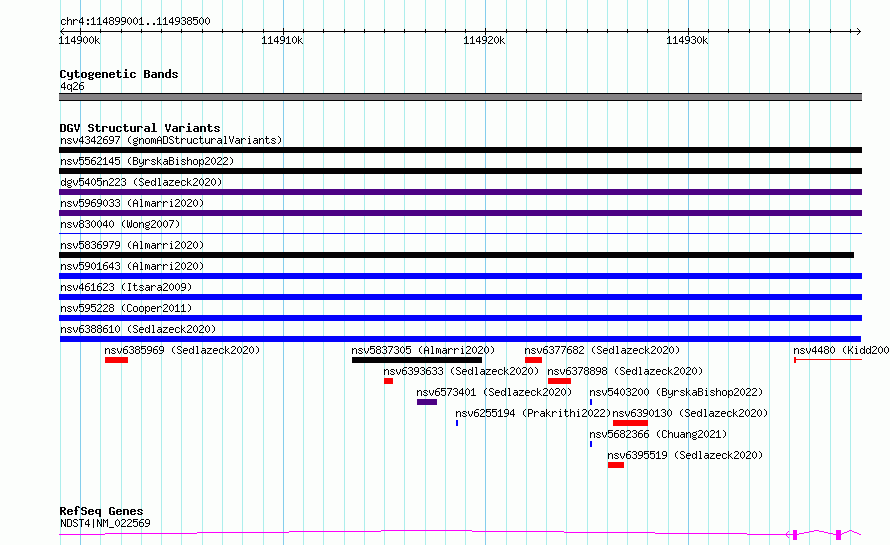Click the nsv6388610 Sedlazeck2020 text
This screenshot has width=890, height=545.
(138, 329)
